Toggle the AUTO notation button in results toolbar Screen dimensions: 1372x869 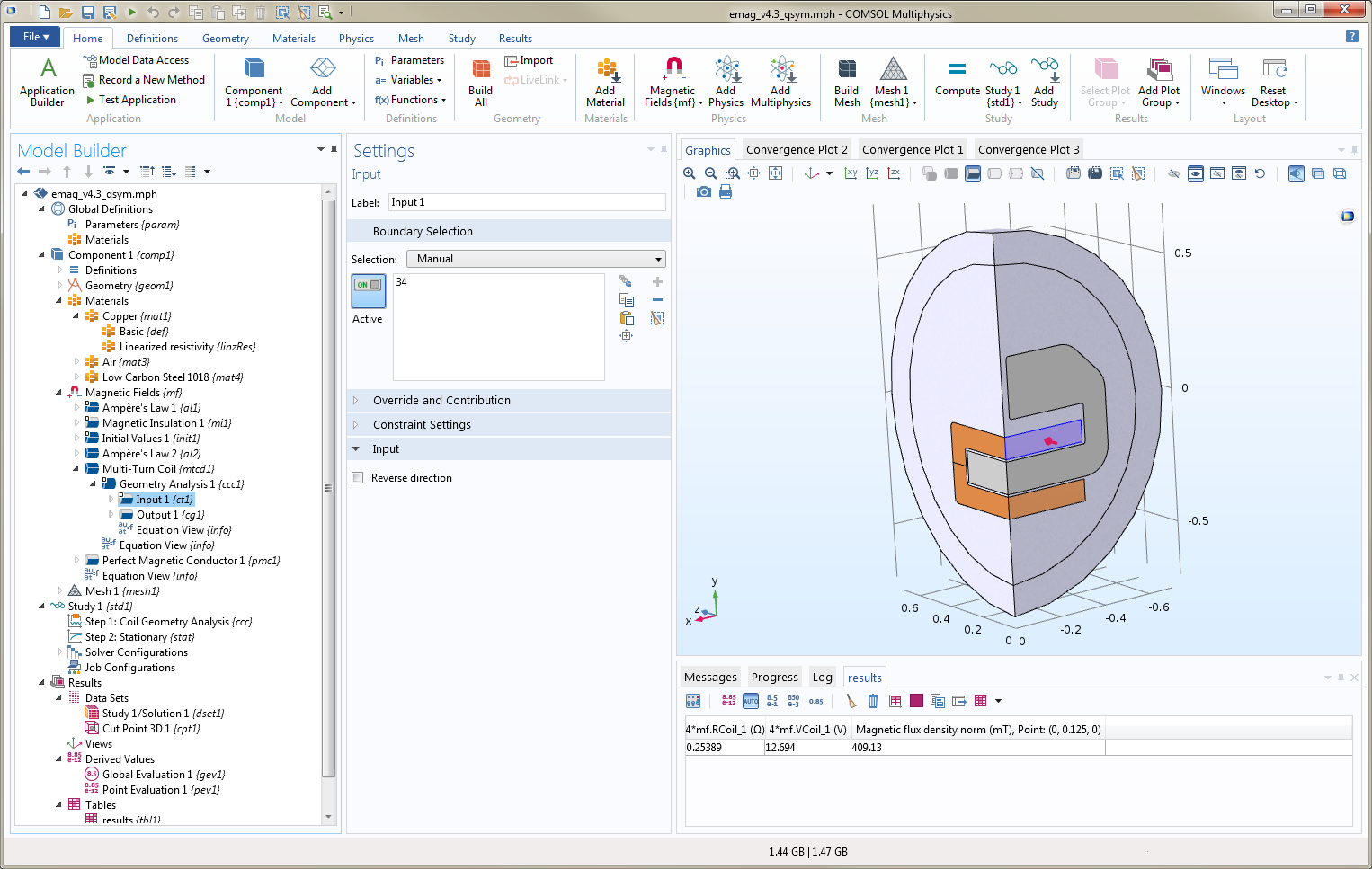point(751,701)
